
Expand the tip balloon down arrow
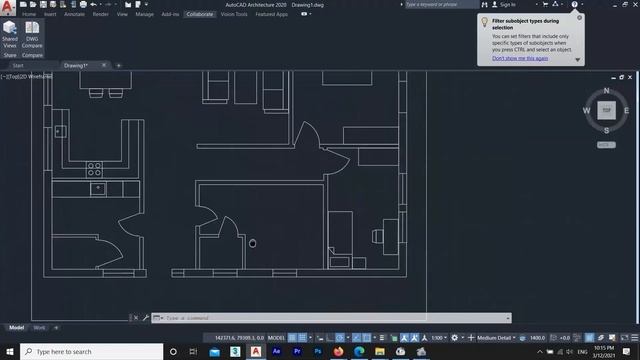pyautogui.click(x=578, y=60)
